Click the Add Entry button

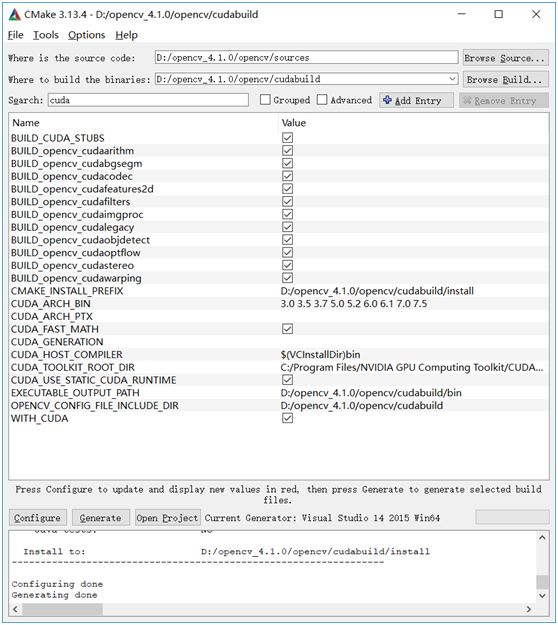click(417, 100)
